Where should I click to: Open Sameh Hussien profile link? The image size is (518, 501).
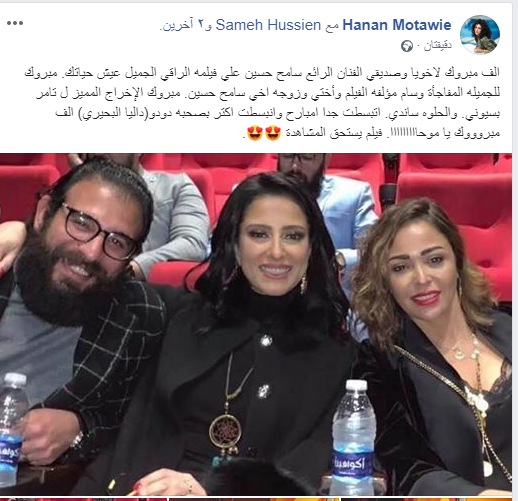click(x=268, y=25)
